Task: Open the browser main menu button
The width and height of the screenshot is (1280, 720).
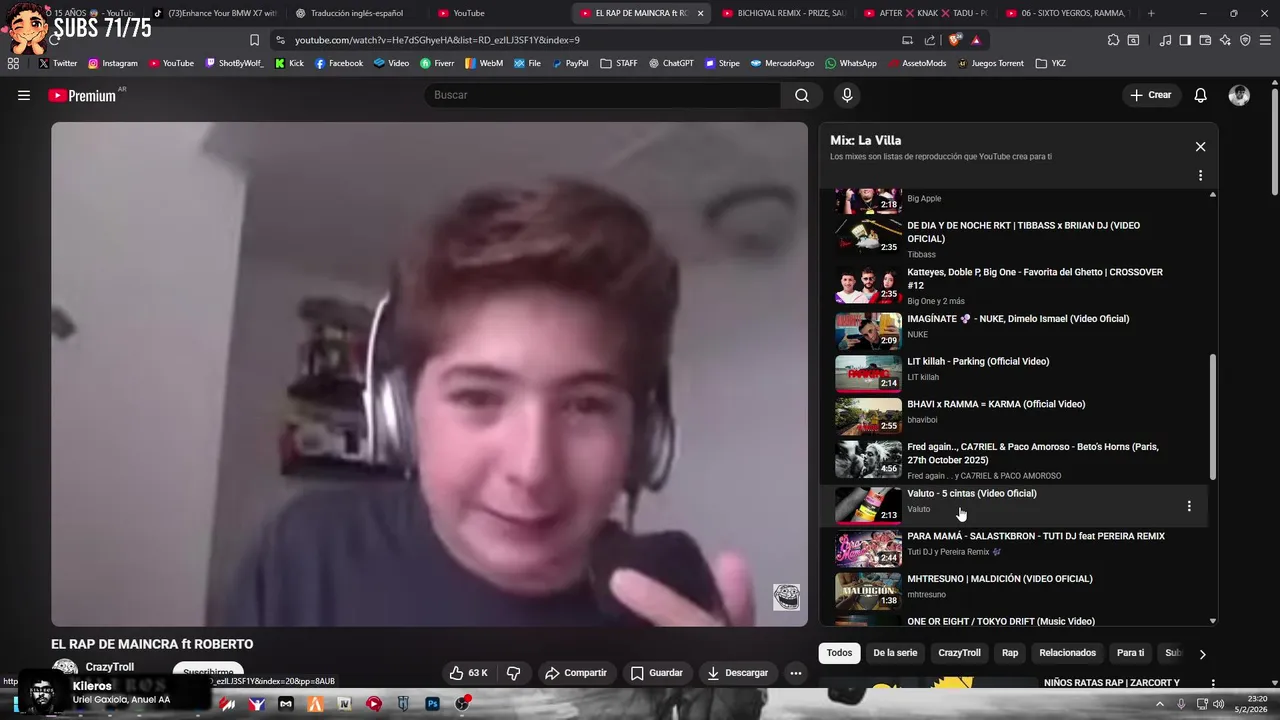Action: 1265,40
